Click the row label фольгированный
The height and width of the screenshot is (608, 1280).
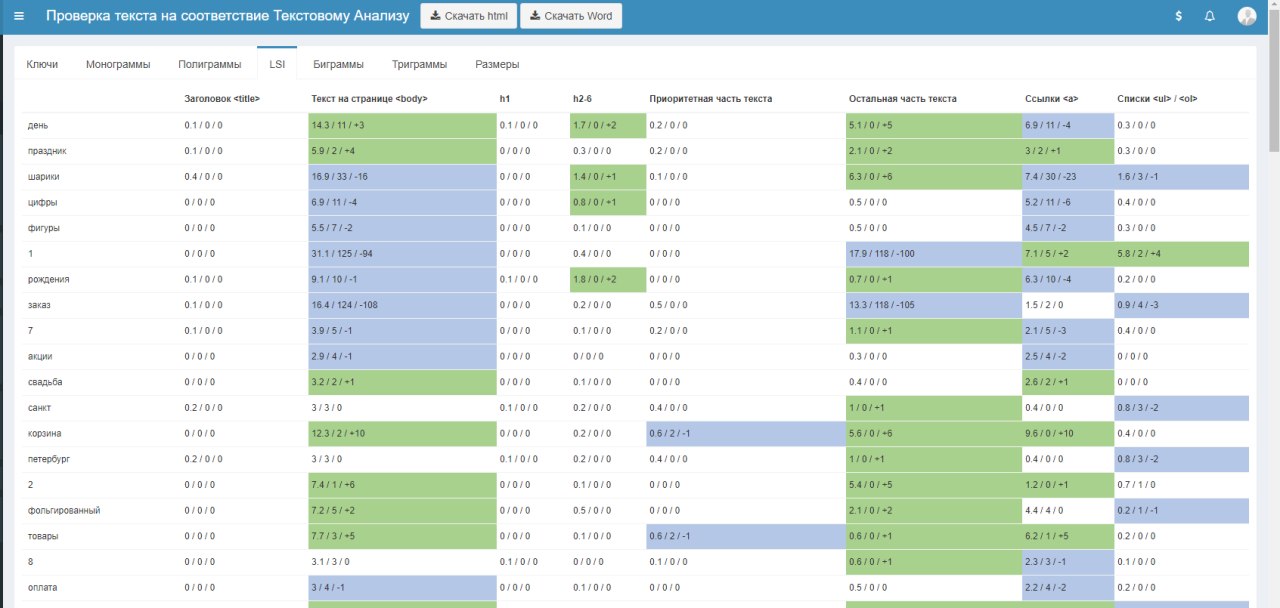click(x=64, y=511)
